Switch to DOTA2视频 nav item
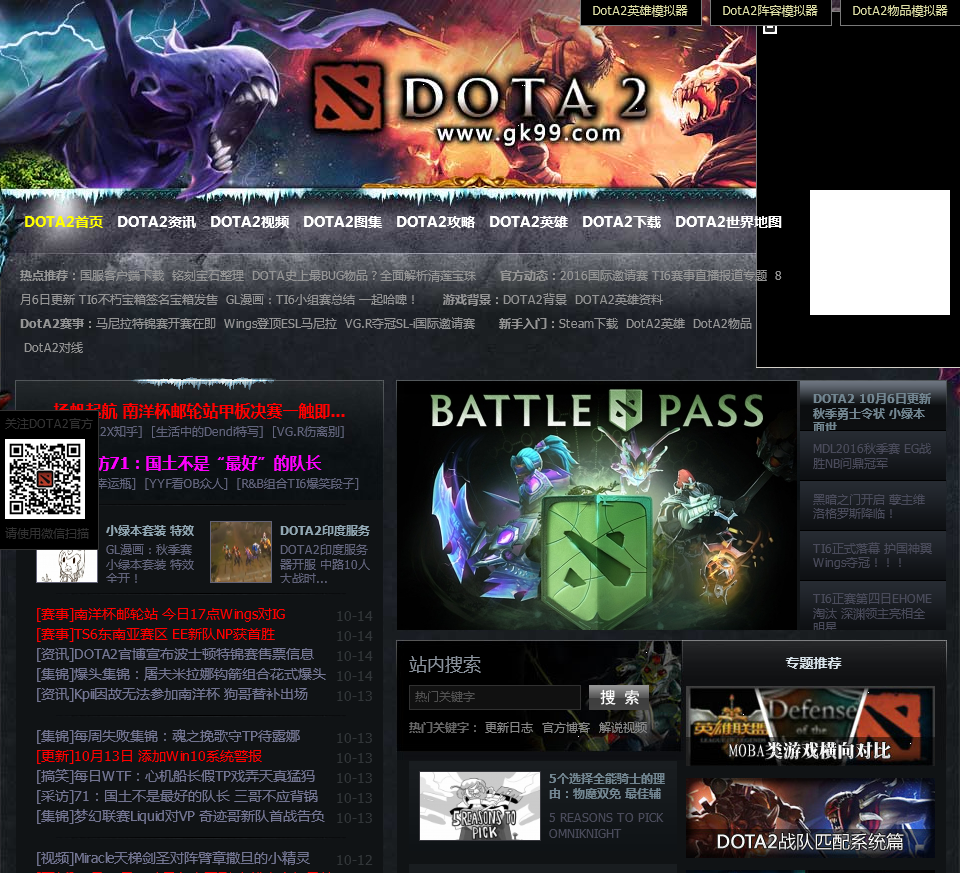Viewport: 960px width, 873px height. pyautogui.click(x=250, y=222)
